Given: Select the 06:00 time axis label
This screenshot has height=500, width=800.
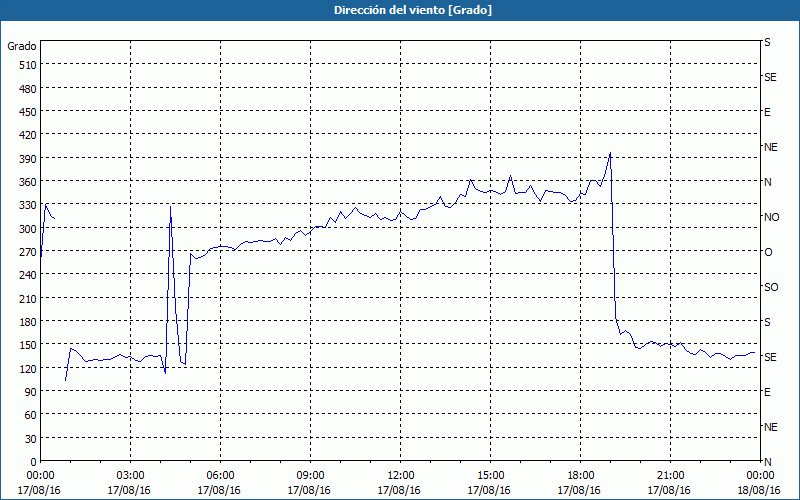Looking at the screenshot, I should pyautogui.click(x=220, y=476).
